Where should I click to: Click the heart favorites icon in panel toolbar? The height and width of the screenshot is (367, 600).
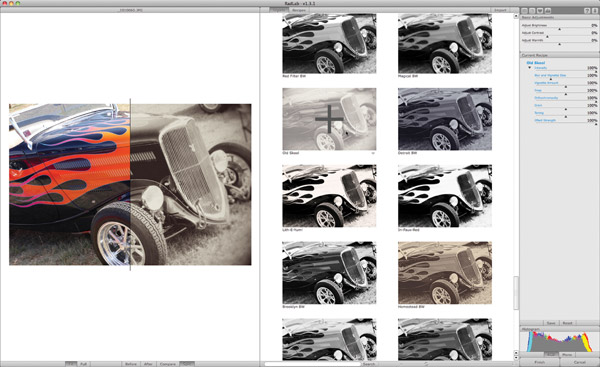click(x=540, y=11)
